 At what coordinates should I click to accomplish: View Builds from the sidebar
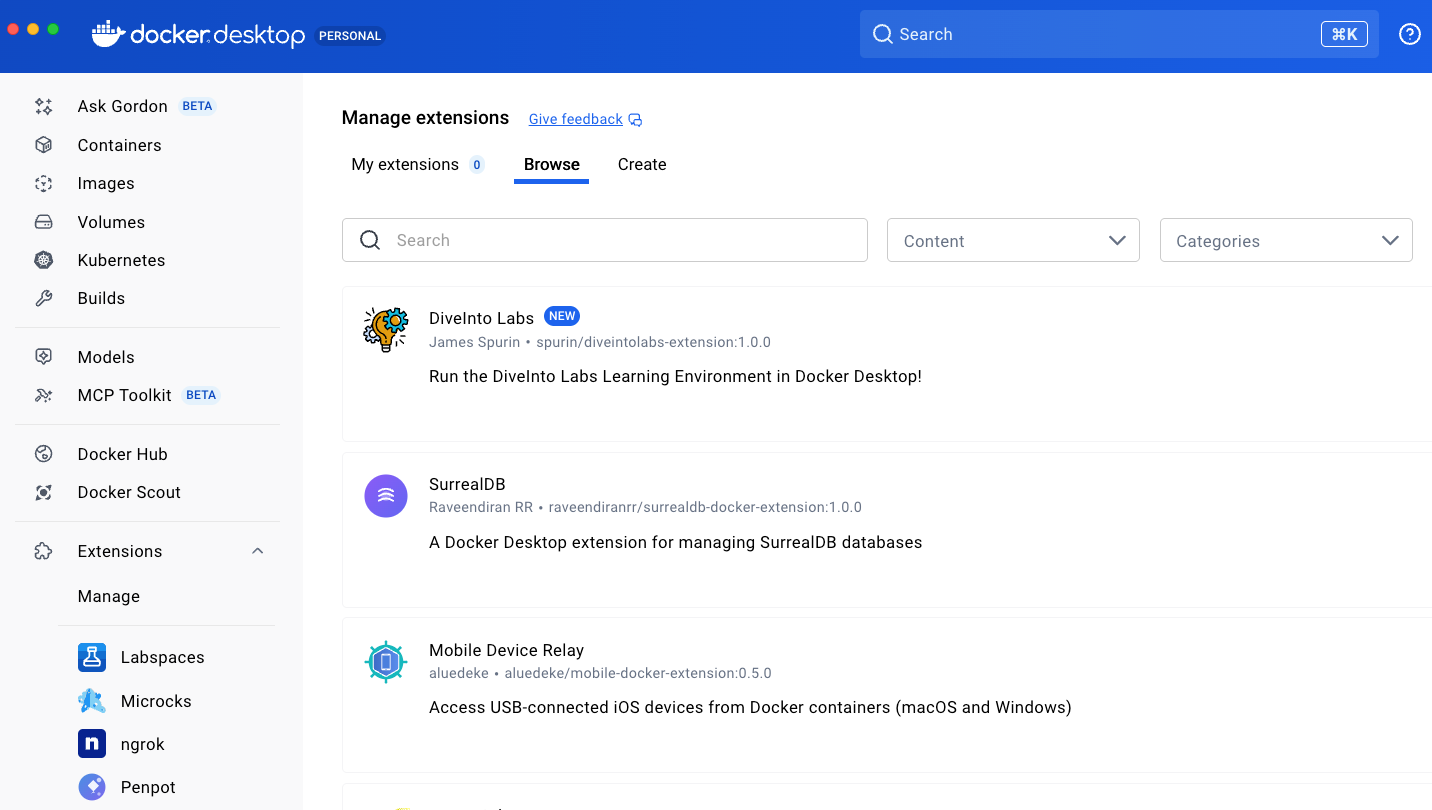[103, 298]
